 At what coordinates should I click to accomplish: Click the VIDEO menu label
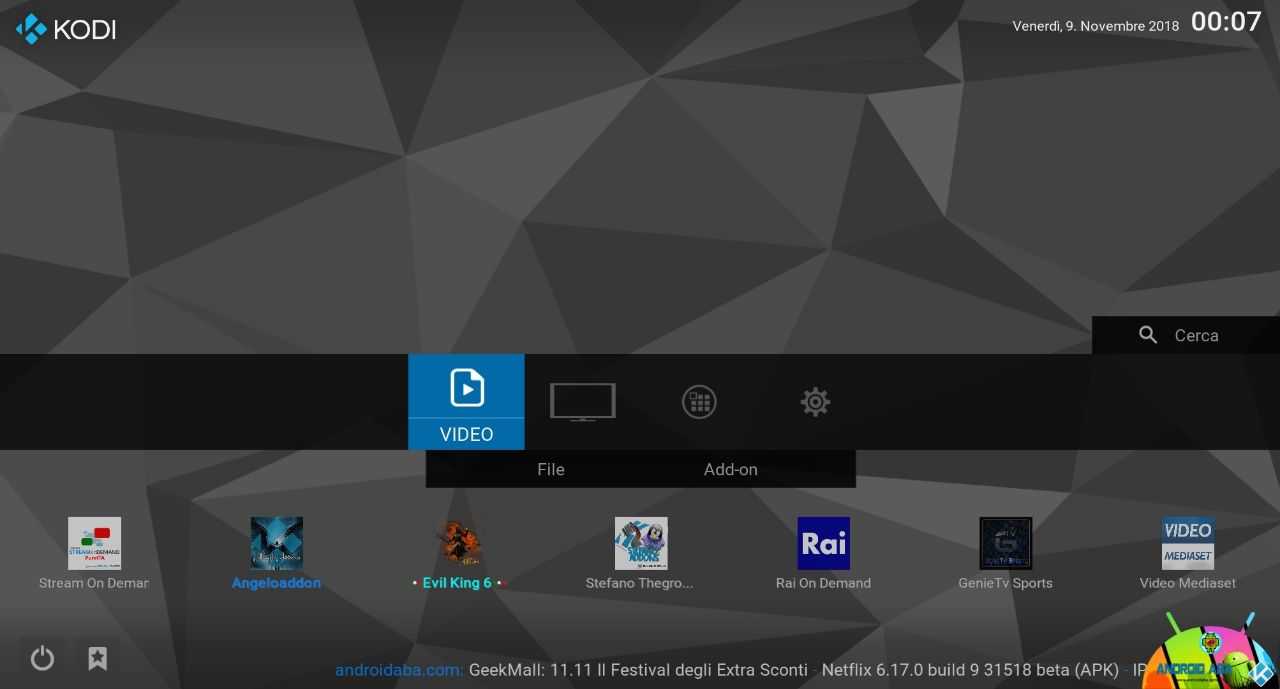pos(467,434)
